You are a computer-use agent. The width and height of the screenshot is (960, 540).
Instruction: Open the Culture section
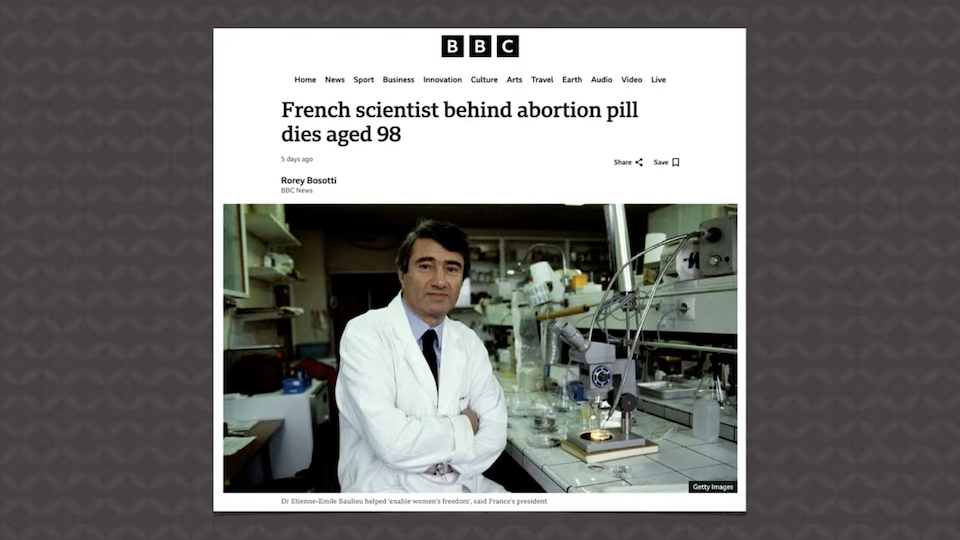[x=484, y=80]
